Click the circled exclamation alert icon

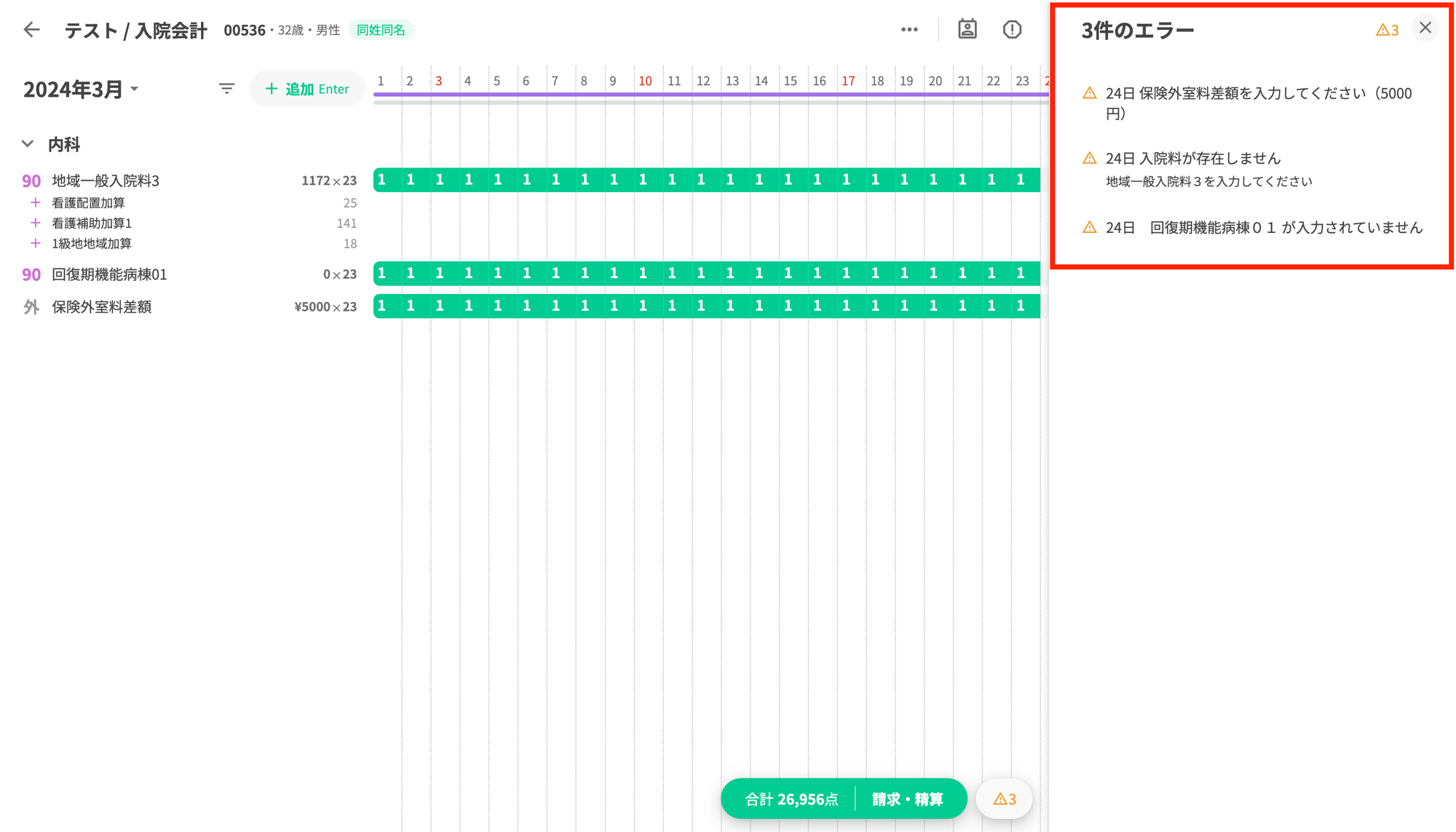pyautogui.click(x=1012, y=30)
